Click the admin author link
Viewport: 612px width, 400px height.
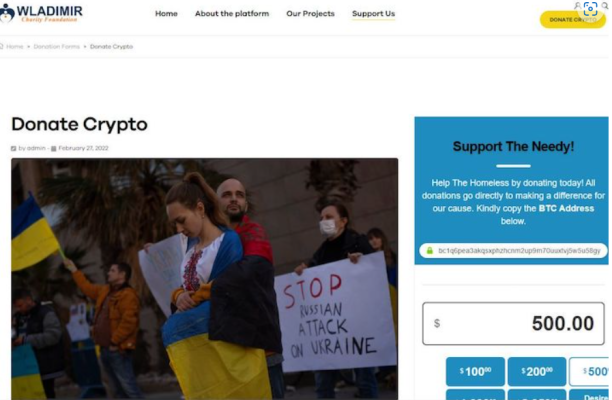click(x=36, y=148)
